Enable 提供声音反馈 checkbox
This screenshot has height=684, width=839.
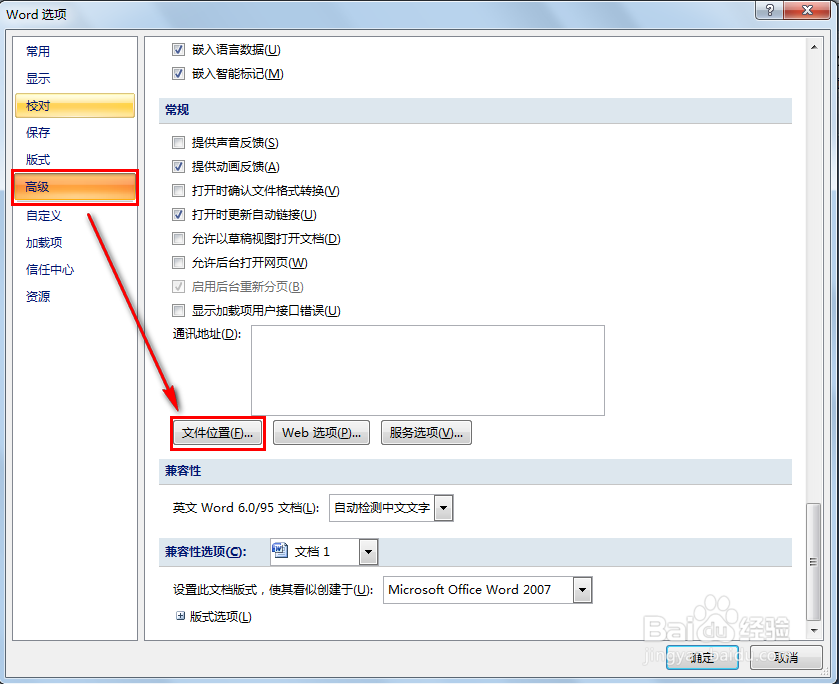tap(178, 143)
